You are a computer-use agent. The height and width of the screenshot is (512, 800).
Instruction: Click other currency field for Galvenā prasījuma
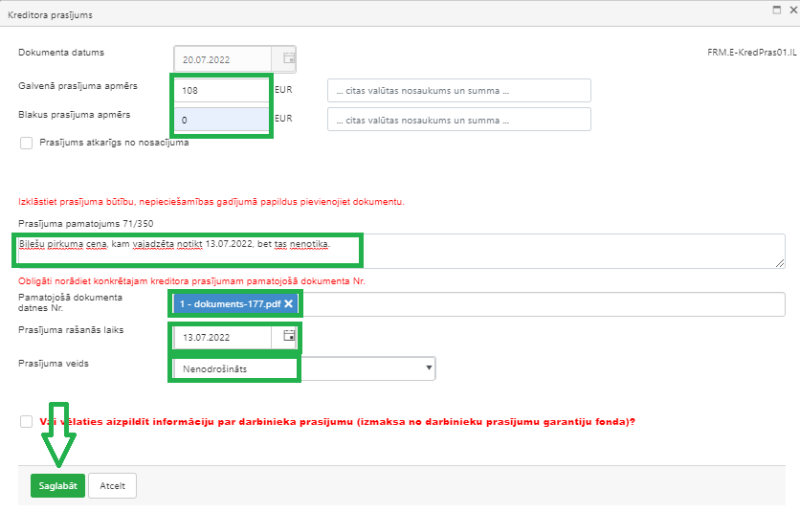coord(459,91)
